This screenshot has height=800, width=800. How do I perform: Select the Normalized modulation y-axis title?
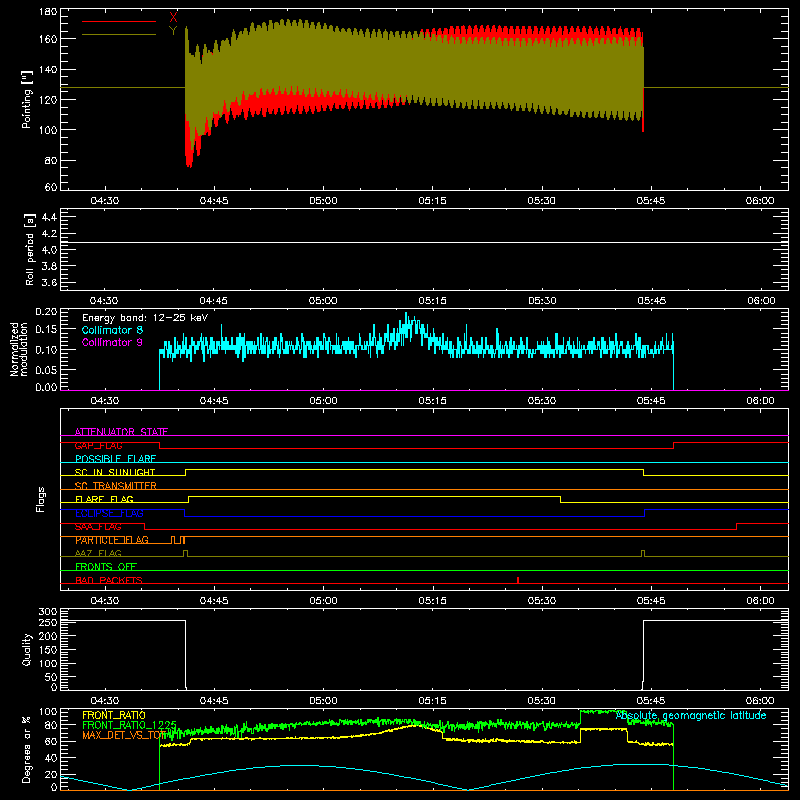pyautogui.click(x=19, y=349)
